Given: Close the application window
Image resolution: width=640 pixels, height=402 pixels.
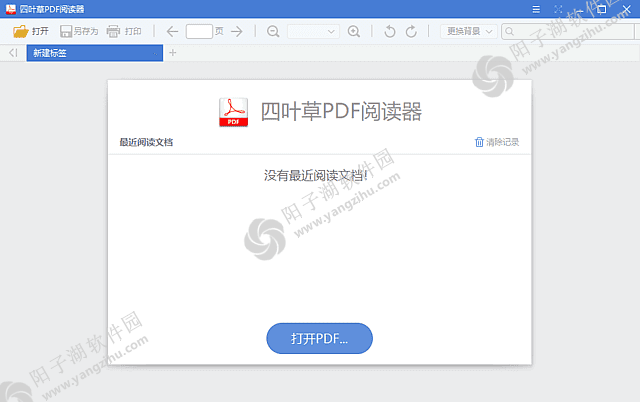Looking at the screenshot, I should tap(626, 9).
